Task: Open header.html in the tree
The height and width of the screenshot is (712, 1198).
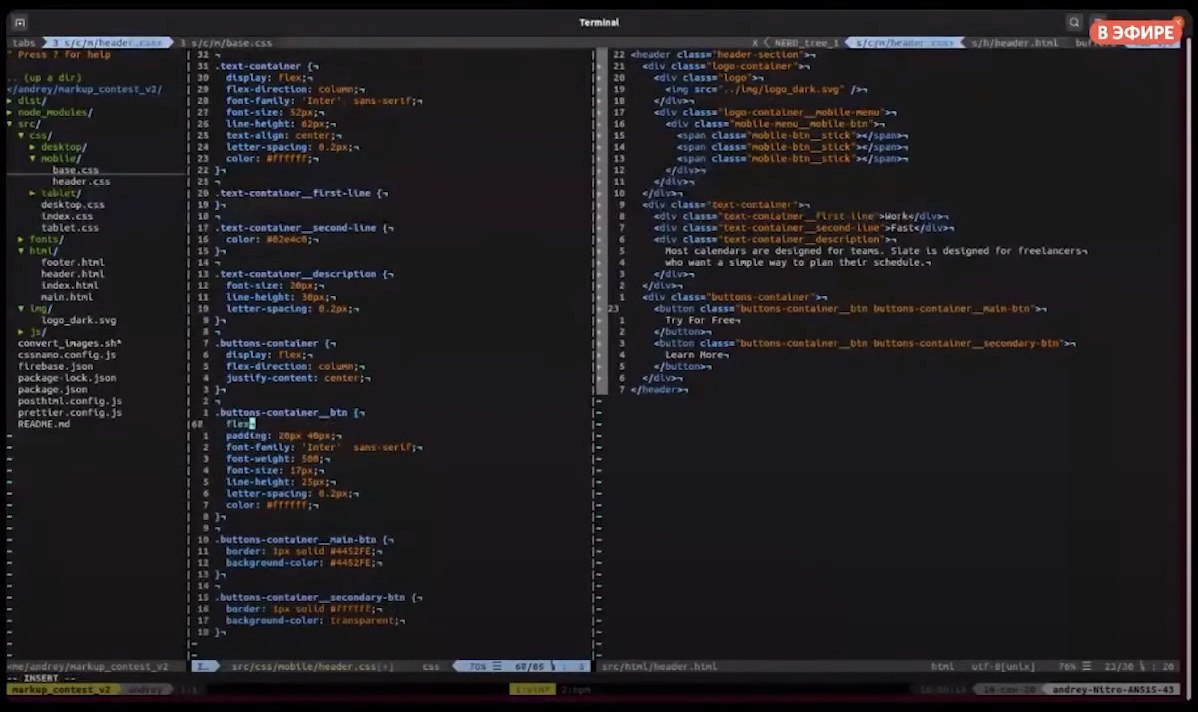Action: tap(73, 273)
